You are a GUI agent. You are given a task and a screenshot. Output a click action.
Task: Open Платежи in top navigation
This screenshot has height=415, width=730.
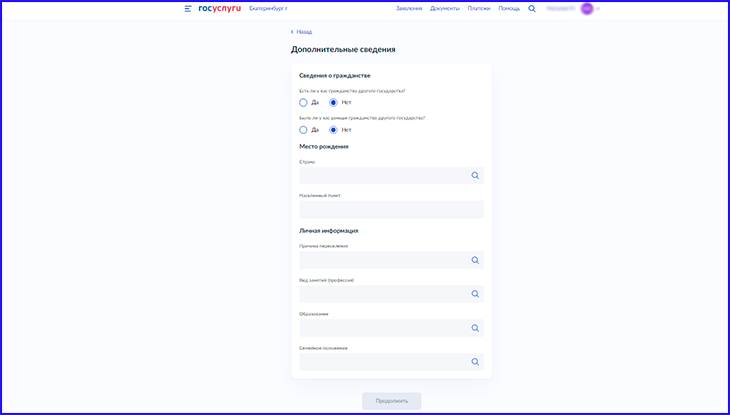[x=479, y=8]
